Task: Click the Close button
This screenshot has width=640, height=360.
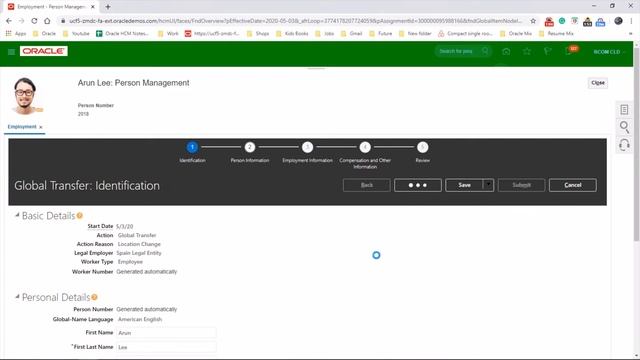Action: click(598, 83)
